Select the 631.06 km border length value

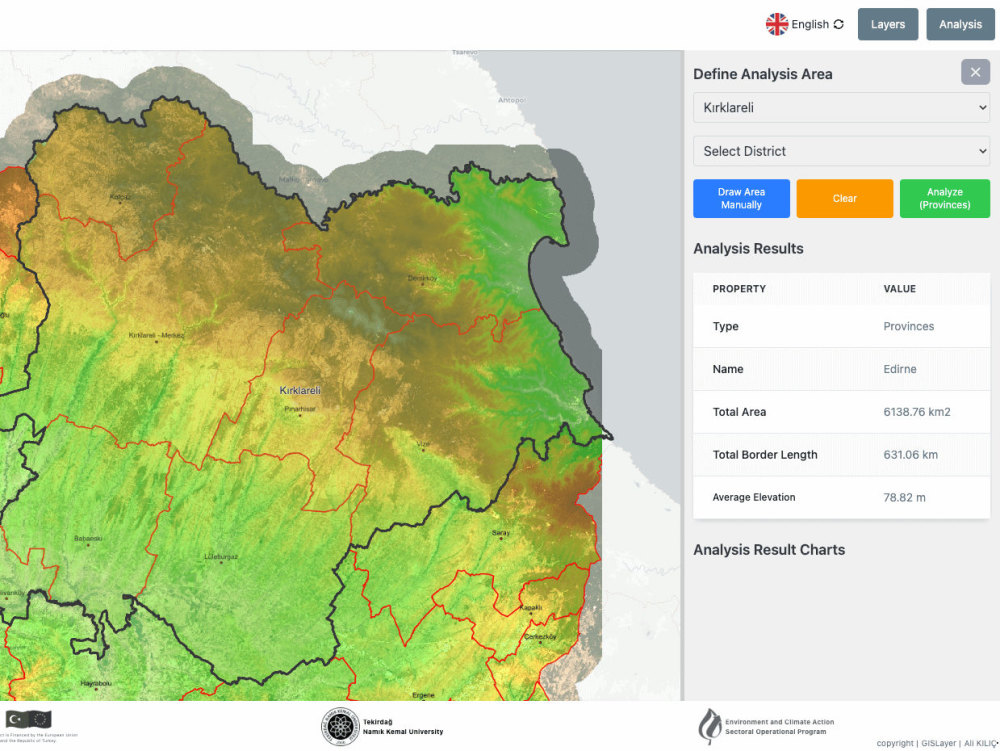[910, 455]
